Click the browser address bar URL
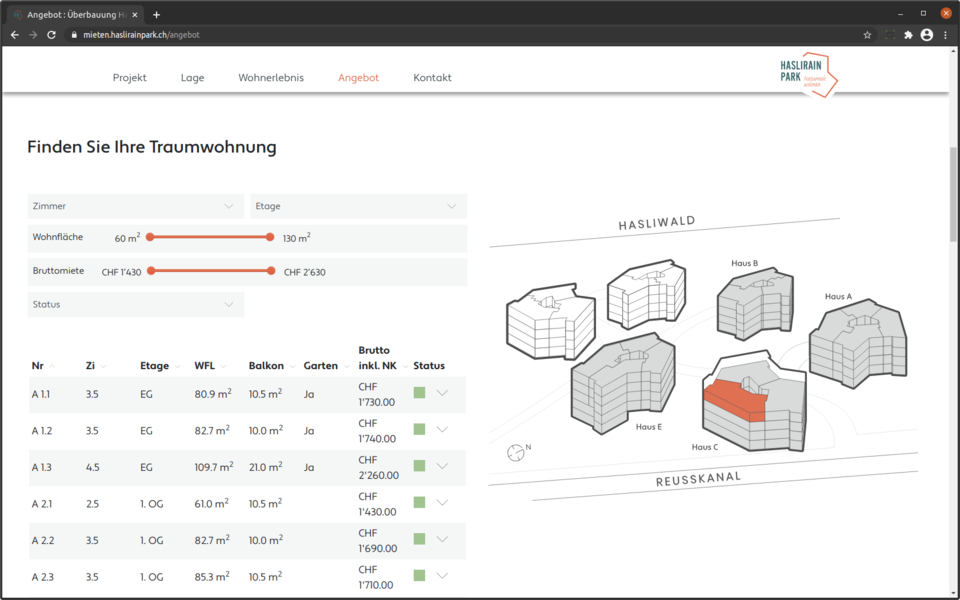This screenshot has height=600, width=960. pos(141,35)
